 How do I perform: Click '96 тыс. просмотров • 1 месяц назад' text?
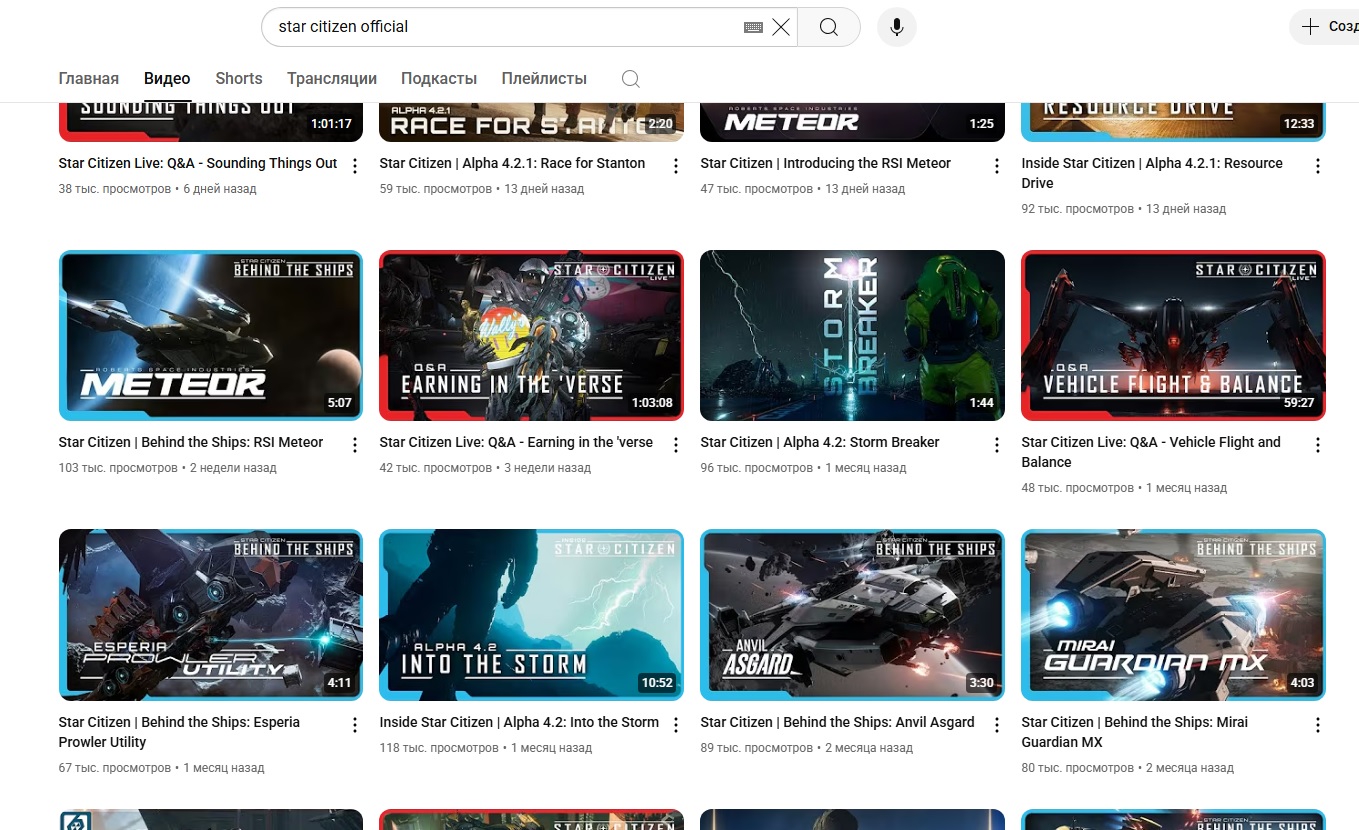(x=804, y=468)
